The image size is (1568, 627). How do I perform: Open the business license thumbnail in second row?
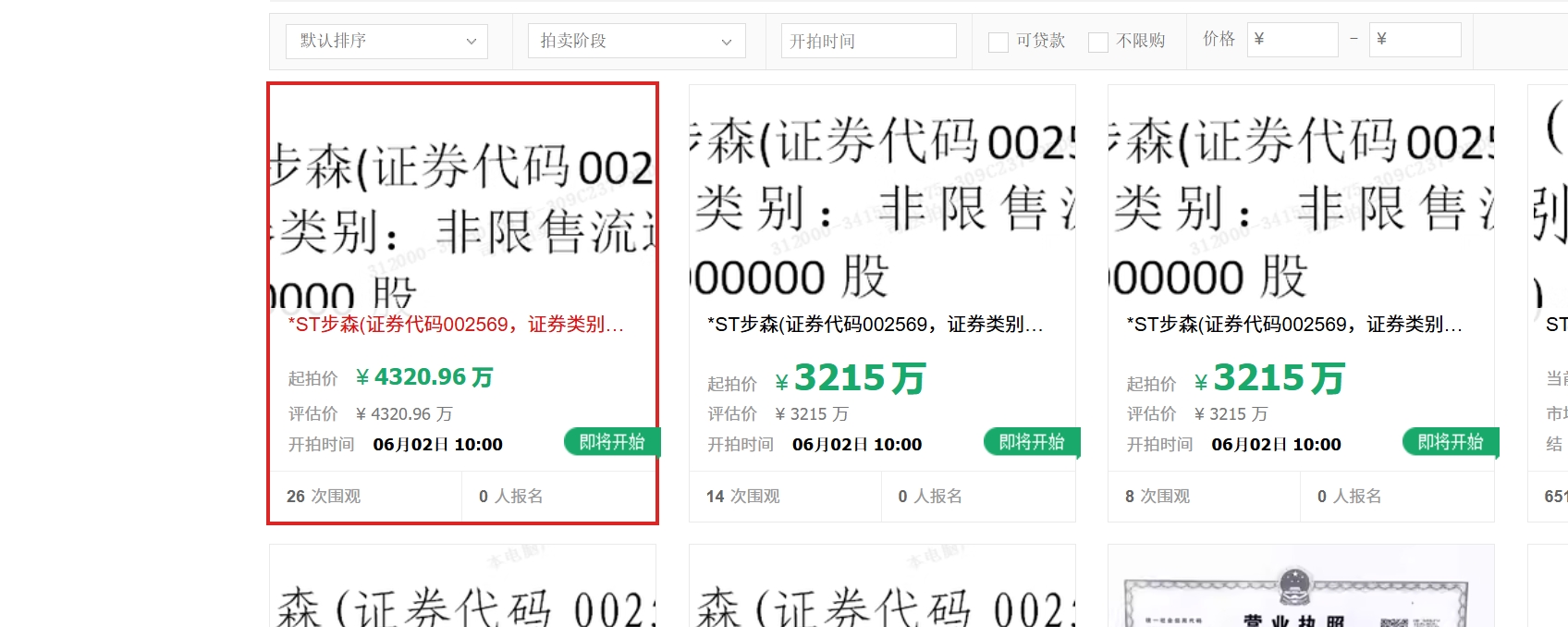tap(1302, 586)
